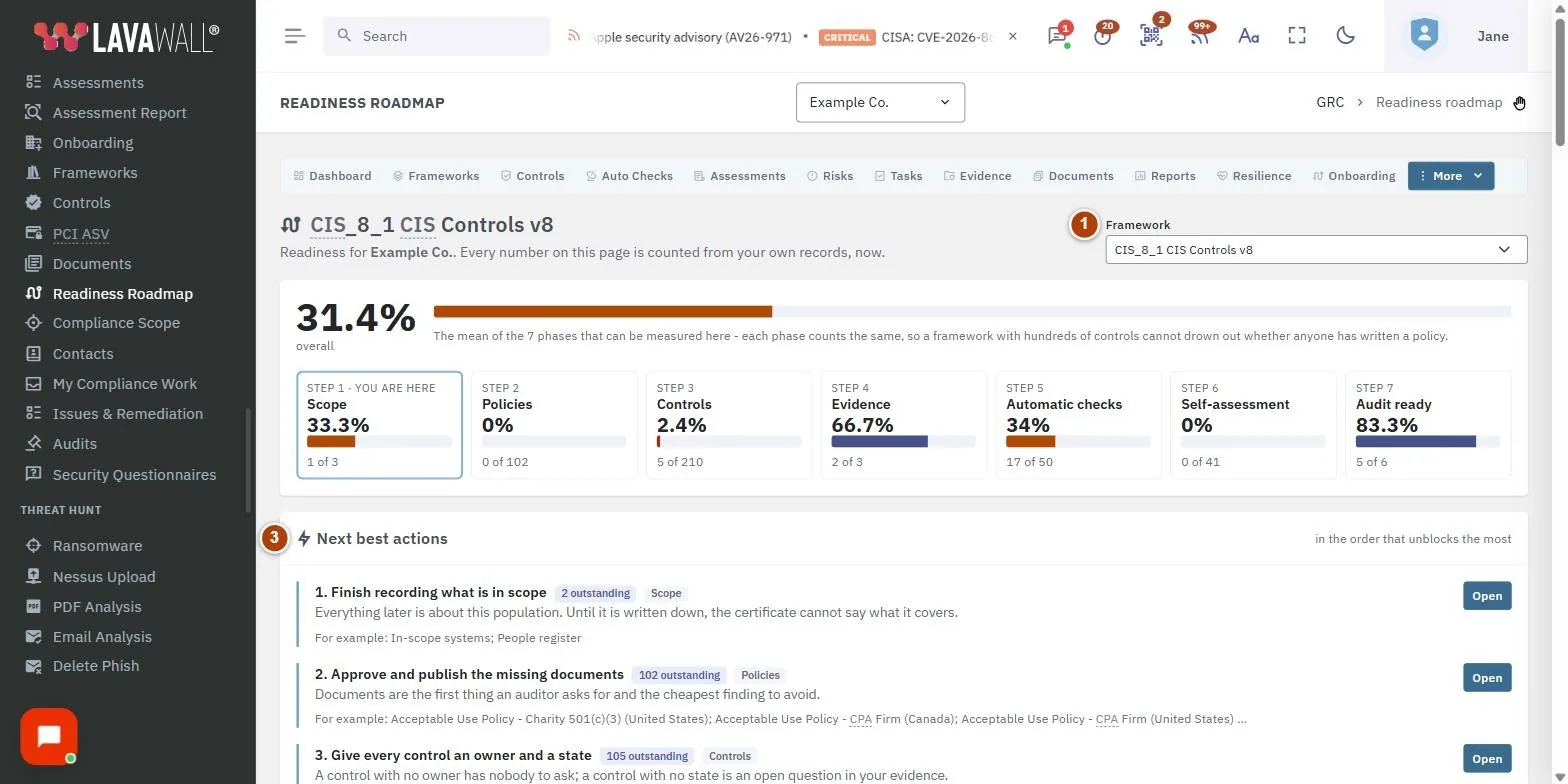This screenshot has width=1568, height=784.
Task: Open the Framework selector dropdown
Action: pyautogui.click(x=1316, y=250)
